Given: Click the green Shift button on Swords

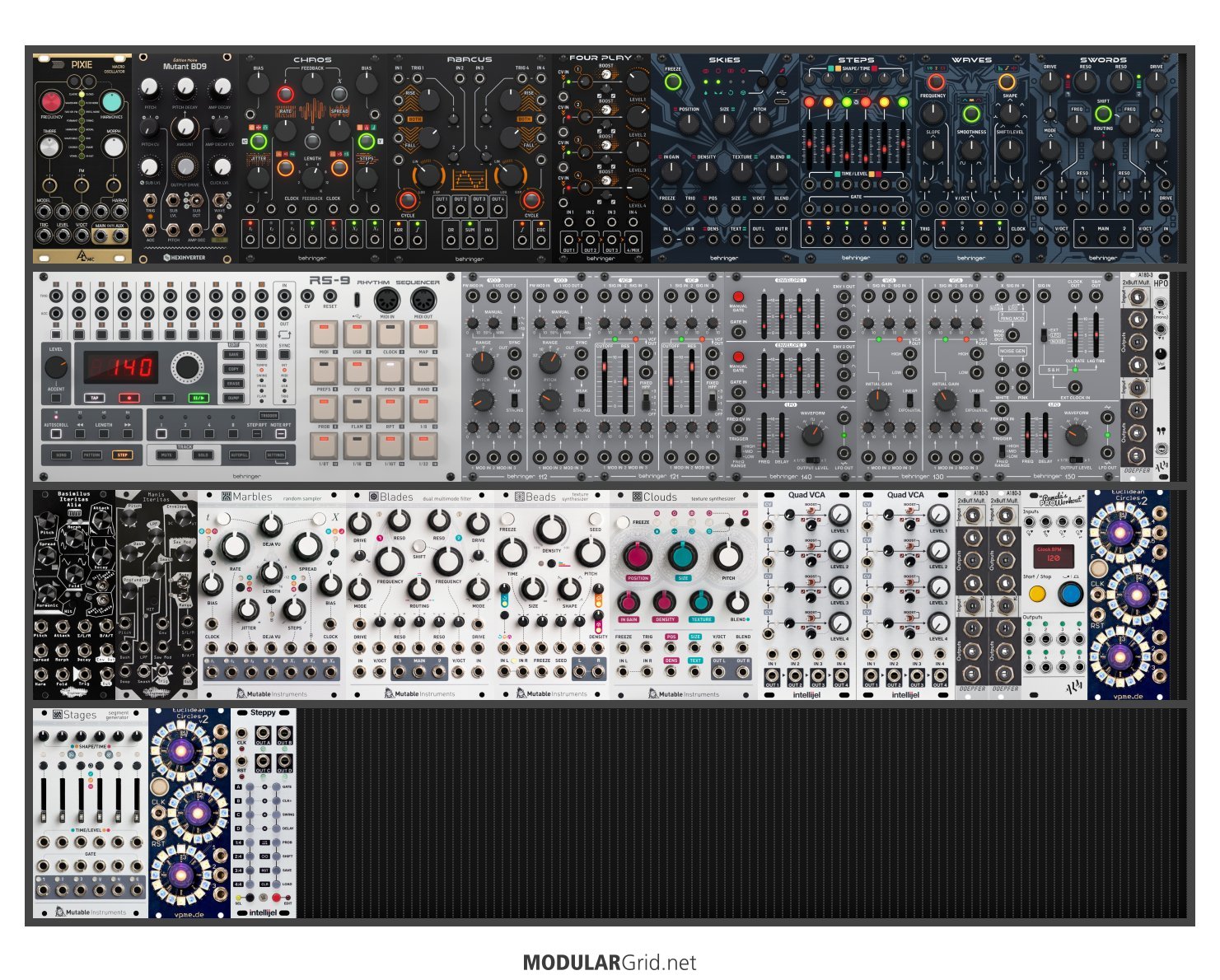Looking at the screenshot, I should pos(1103,114).
